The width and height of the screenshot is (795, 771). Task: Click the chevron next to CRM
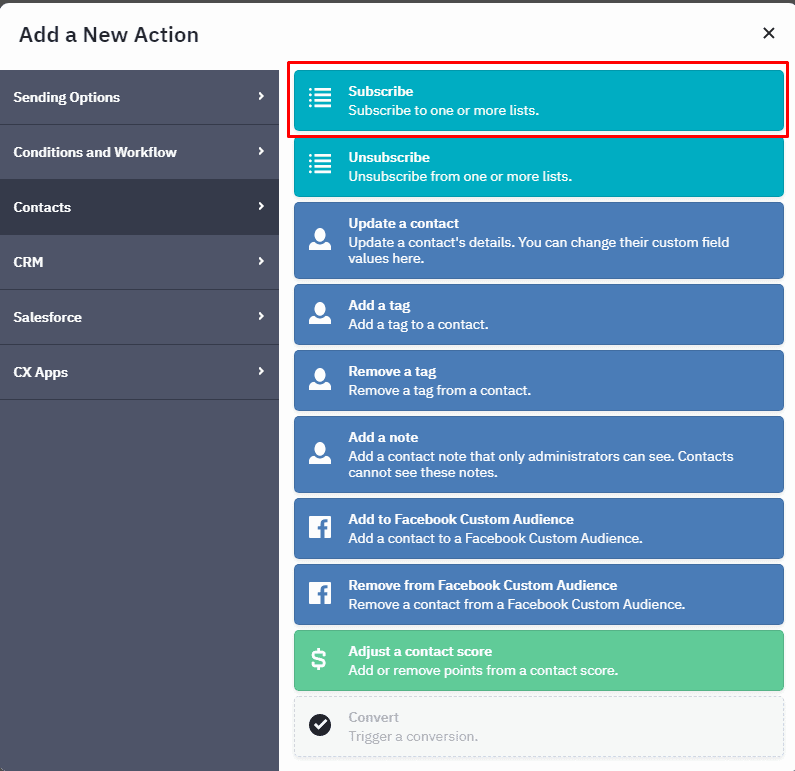pyautogui.click(x=261, y=261)
